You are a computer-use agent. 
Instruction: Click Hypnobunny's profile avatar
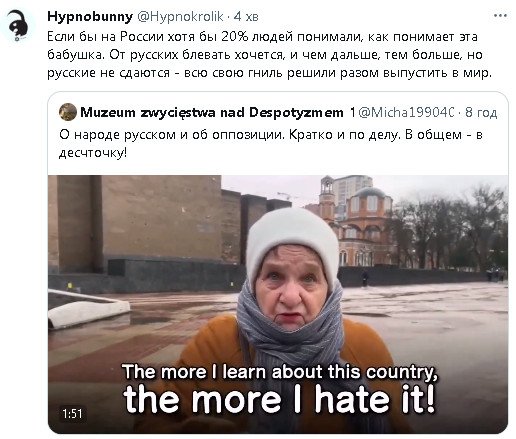18,26
